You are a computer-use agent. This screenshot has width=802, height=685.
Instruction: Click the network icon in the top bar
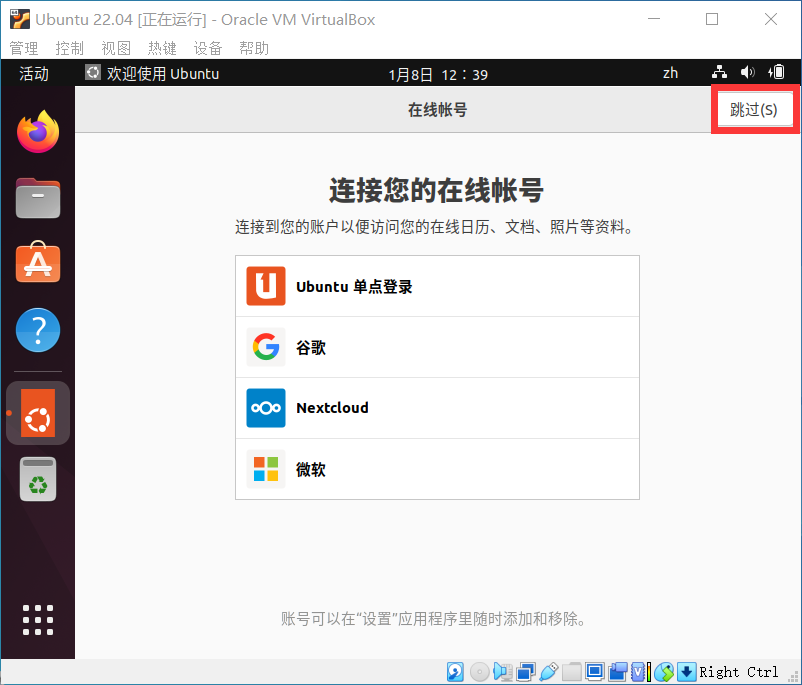[719, 72]
